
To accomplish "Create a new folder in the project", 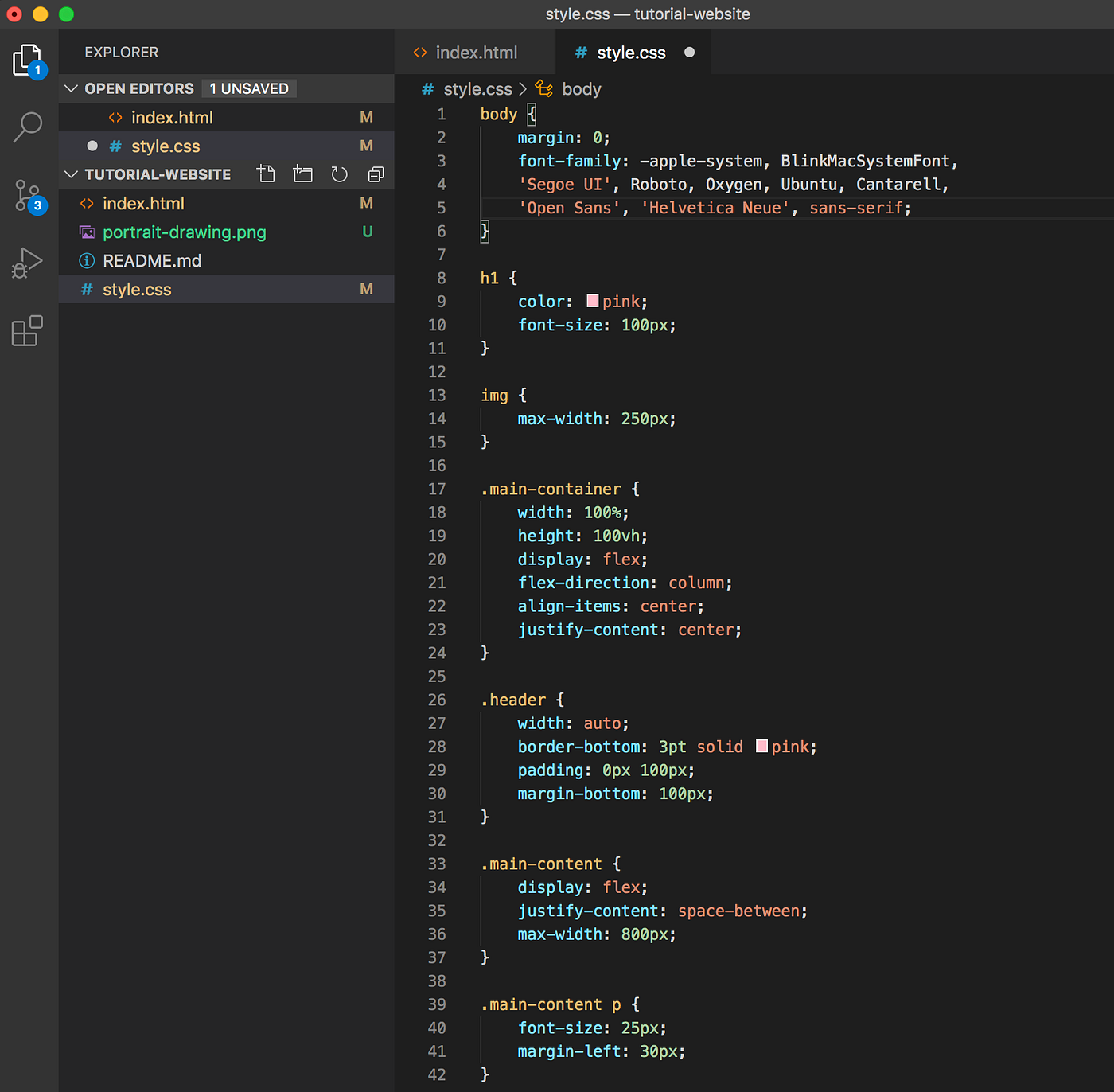I will [302, 174].
